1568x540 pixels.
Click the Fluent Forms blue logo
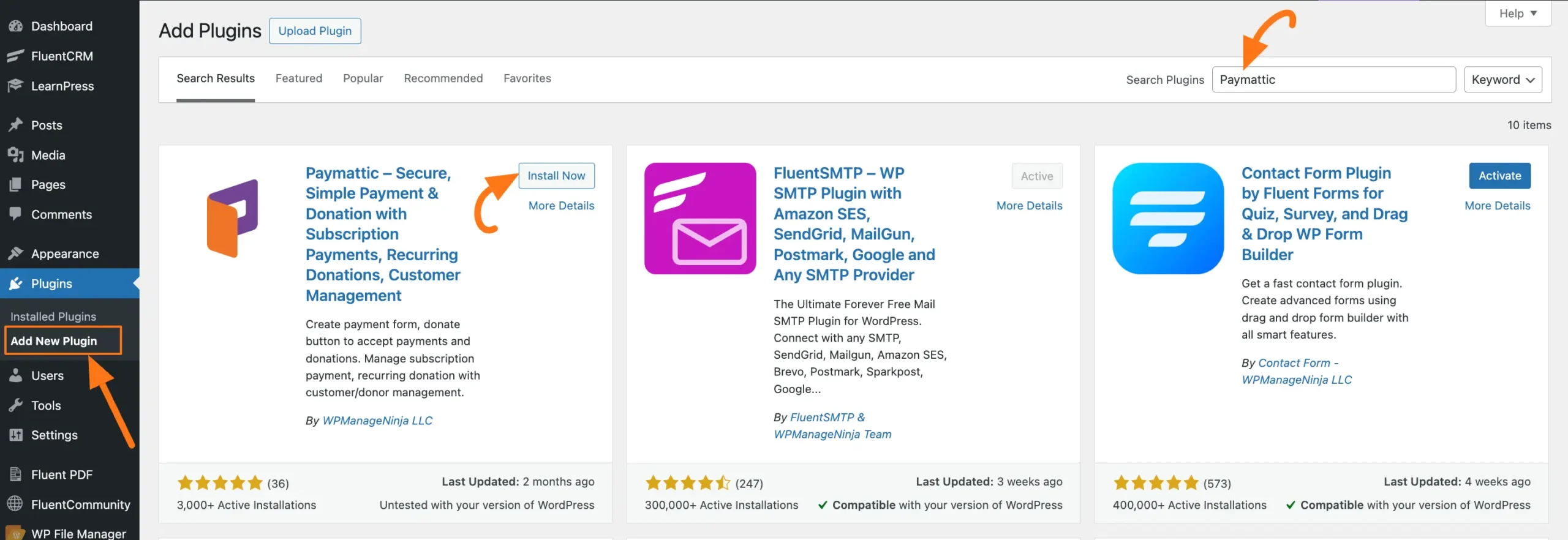coord(1168,218)
